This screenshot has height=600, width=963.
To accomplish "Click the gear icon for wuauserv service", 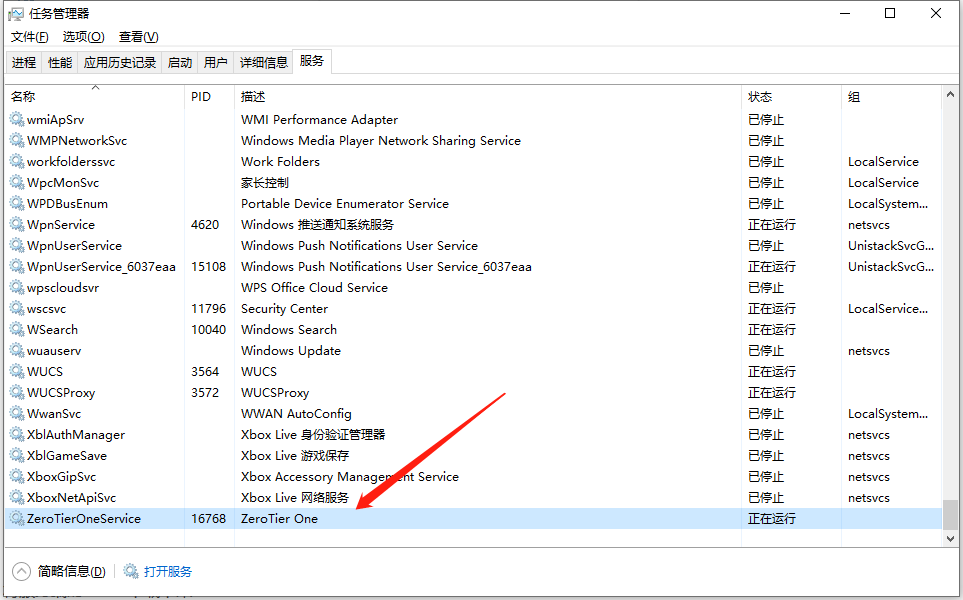I will click(x=17, y=351).
